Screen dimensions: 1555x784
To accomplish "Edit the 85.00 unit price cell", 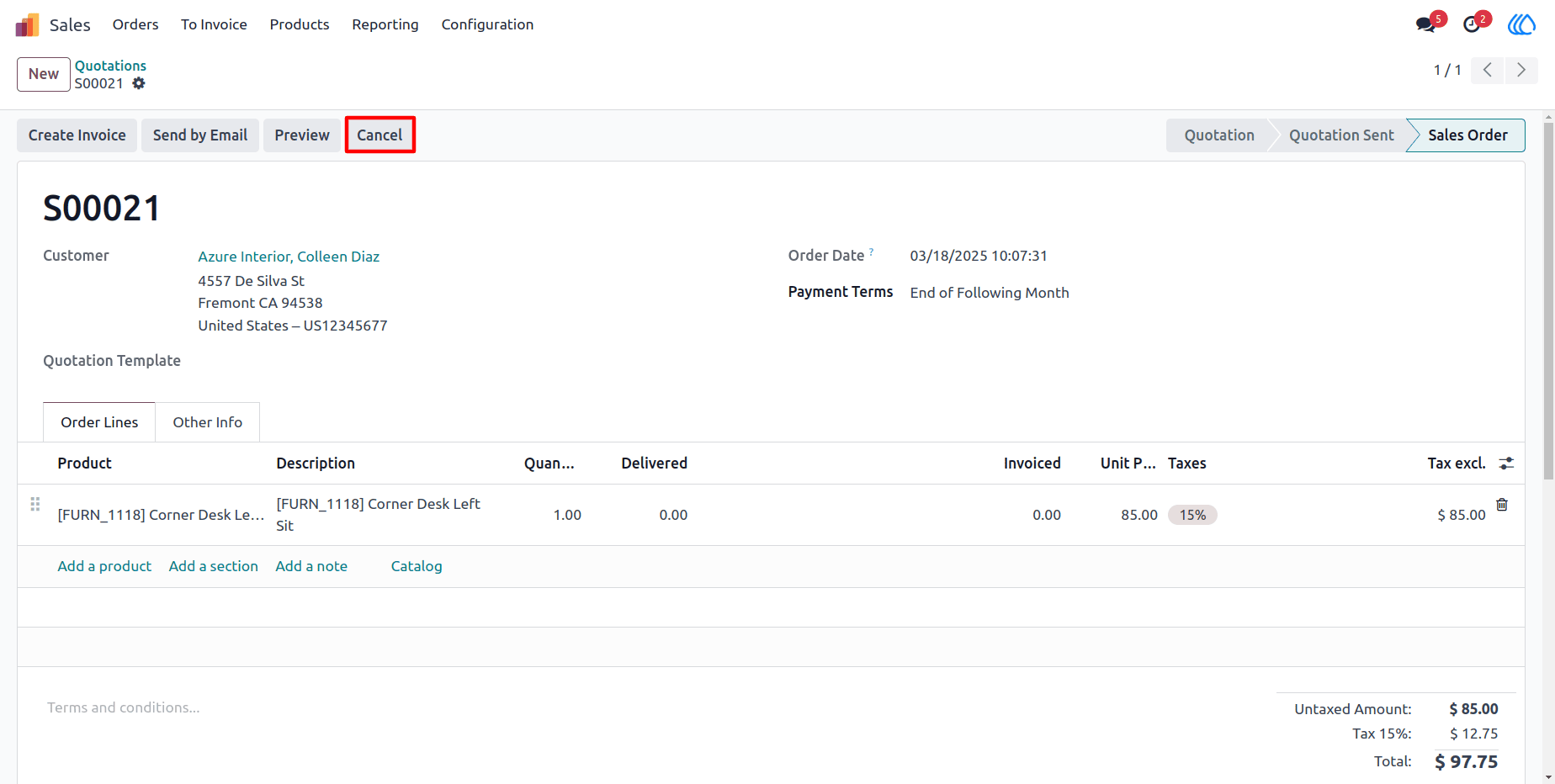I will (x=1139, y=515).
